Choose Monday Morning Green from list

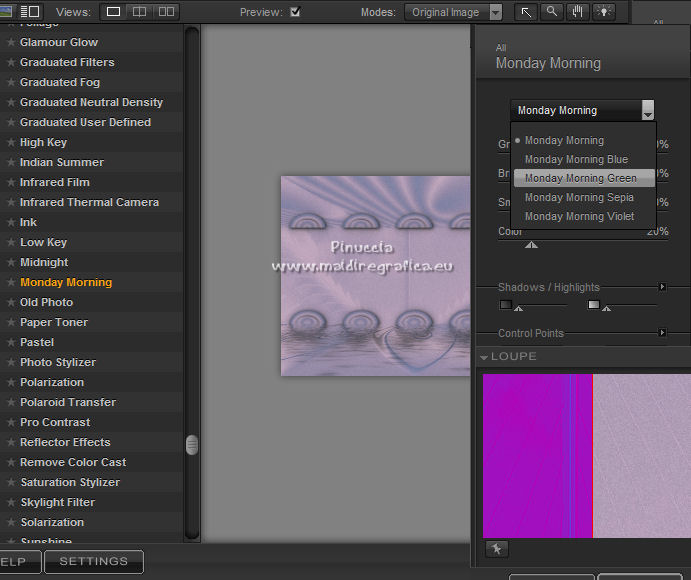pyautogui.click(x=580, y=178)
